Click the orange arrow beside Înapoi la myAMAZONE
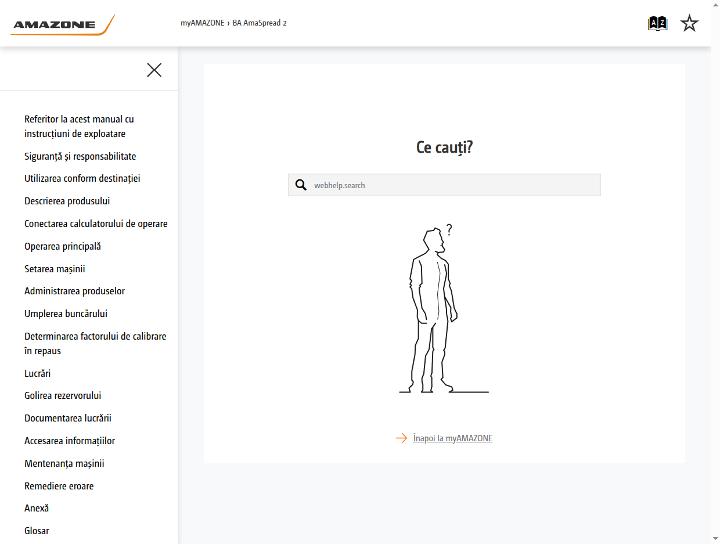 click(401, 438)
